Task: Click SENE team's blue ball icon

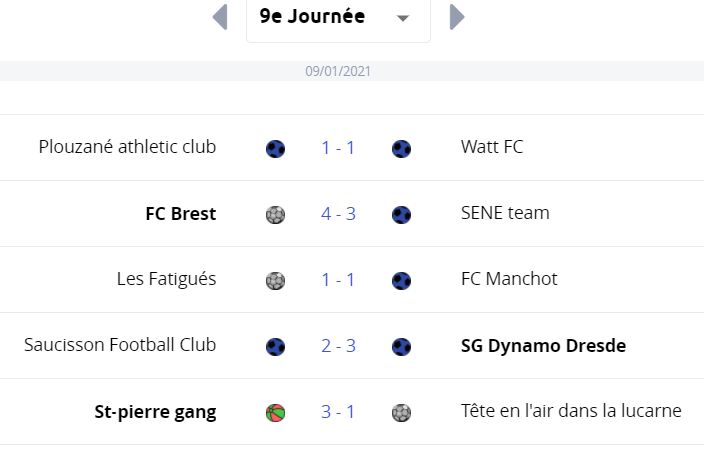Action: click(401, 215)
